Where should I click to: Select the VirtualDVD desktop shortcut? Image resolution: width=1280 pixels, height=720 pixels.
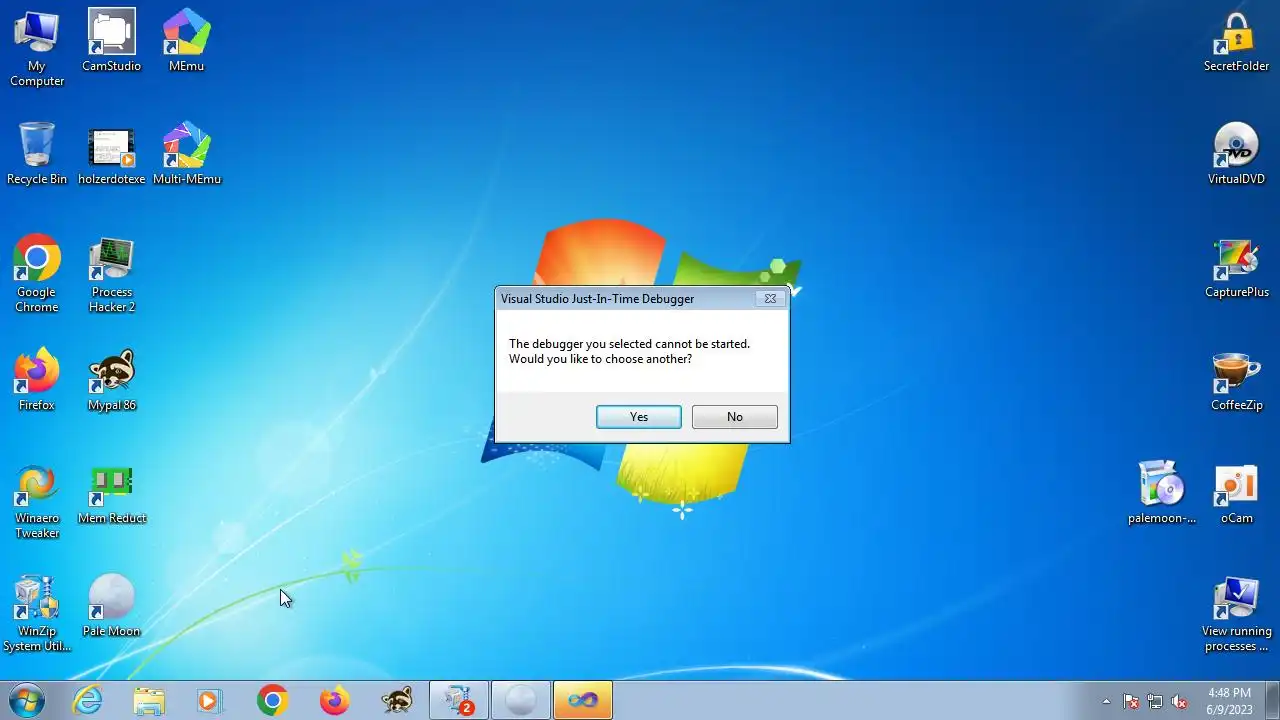1237,154
